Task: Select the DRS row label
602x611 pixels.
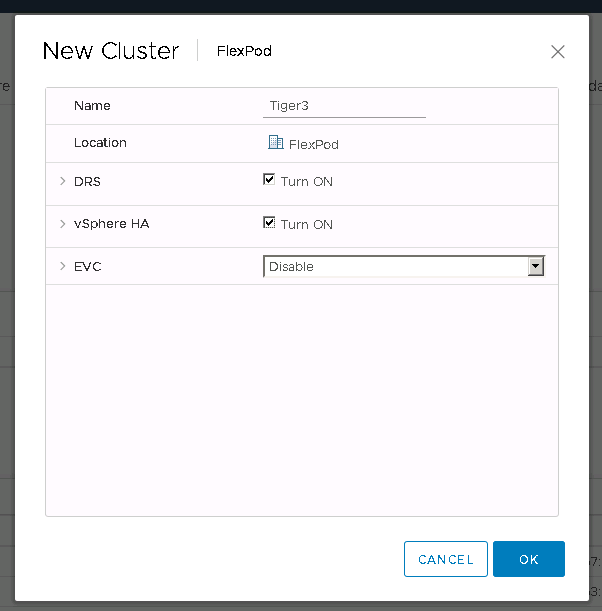Action: pos(87,181)
